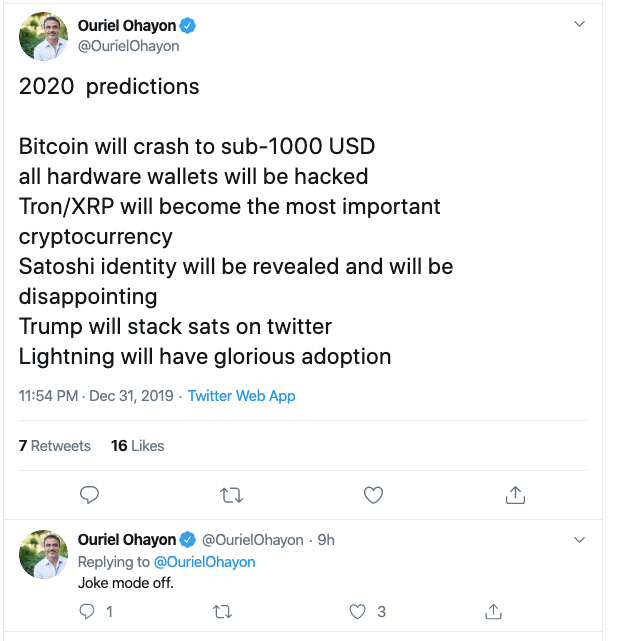Screen dimensions: 621x641
Task: Click the 11:54 PM Dec 31, 2019 timestamp
Action: (x=96, y=395)
